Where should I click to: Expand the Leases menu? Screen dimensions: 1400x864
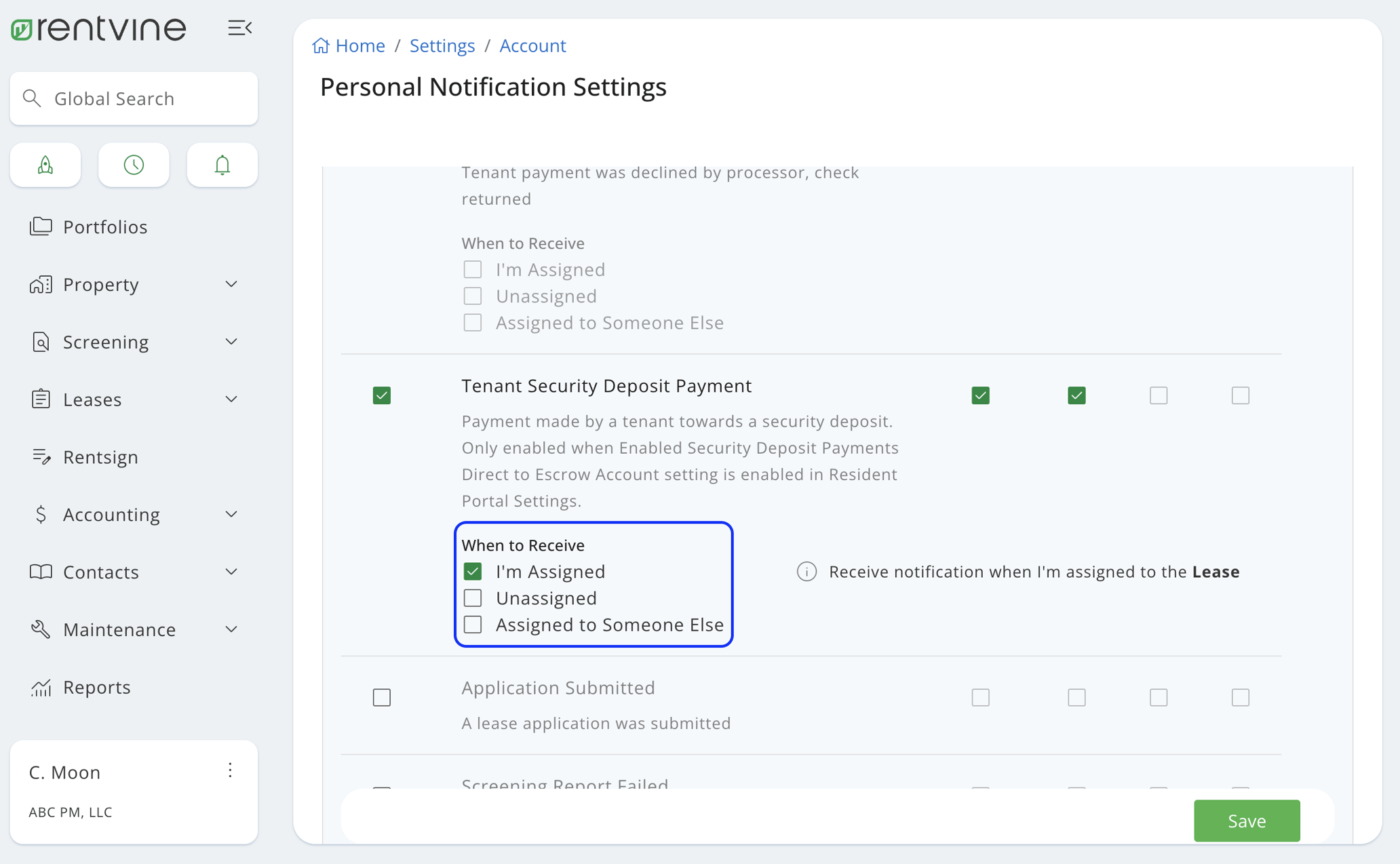click(x=92, y=399)
